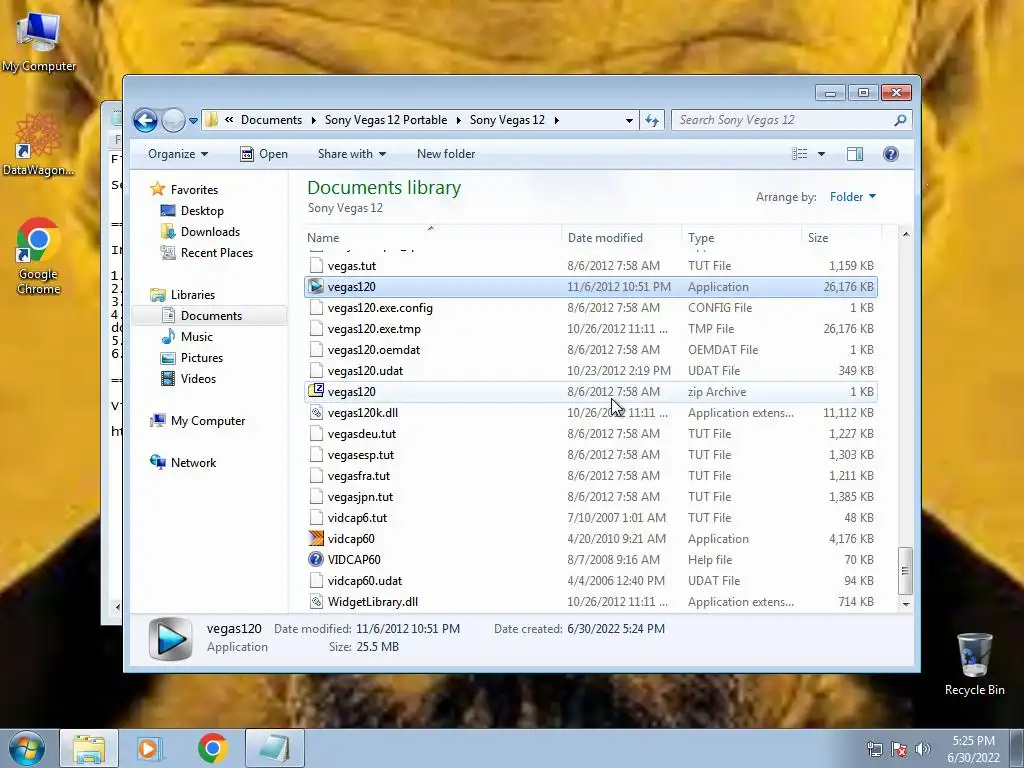Click the Change your view icon

800,154
